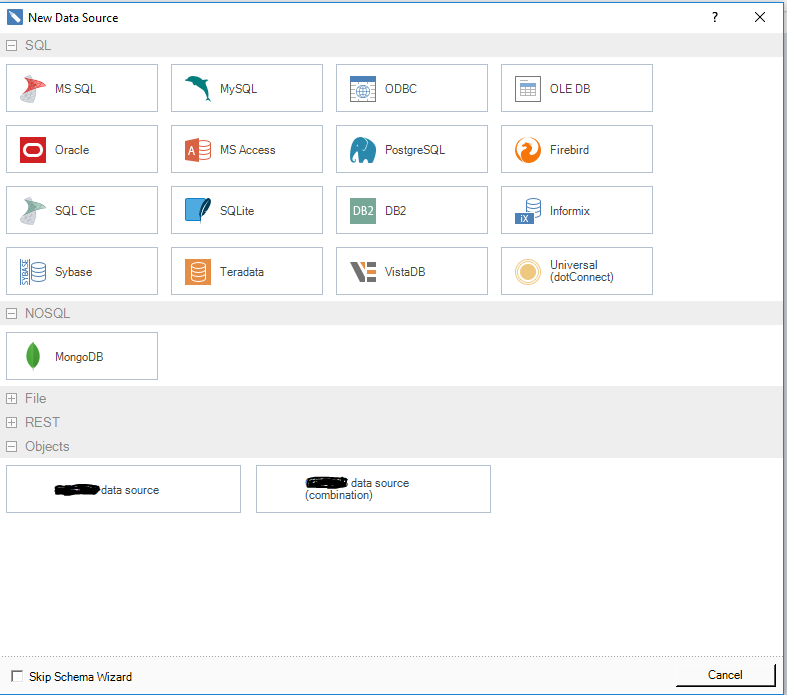Click the New Data Source title icon
The image size is (787, 695).
point(15,17)
